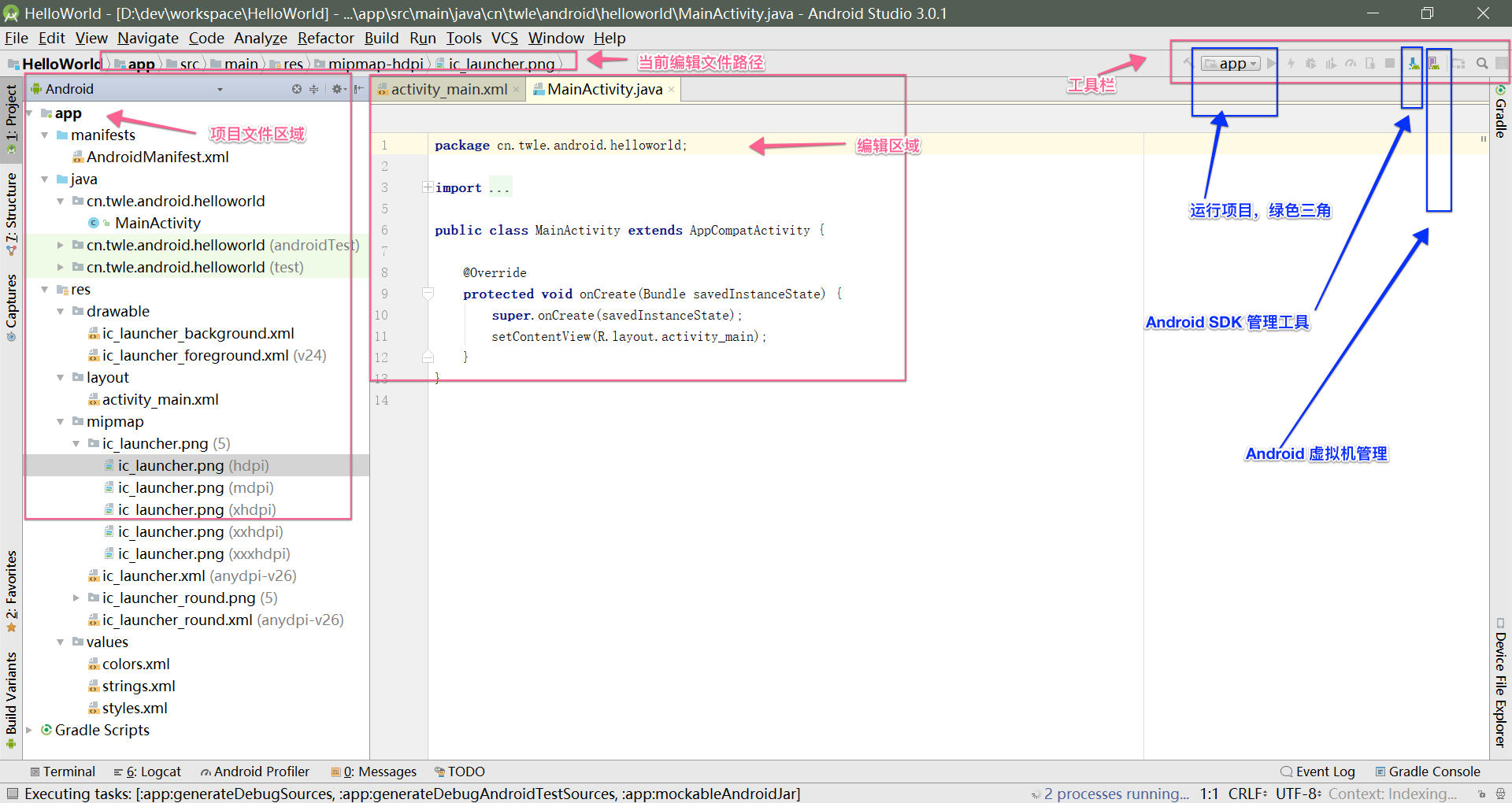This screenshot has width=1512, height=803.
Task: Open the Gradle Console panel
Action: [x=1428, y=772]
